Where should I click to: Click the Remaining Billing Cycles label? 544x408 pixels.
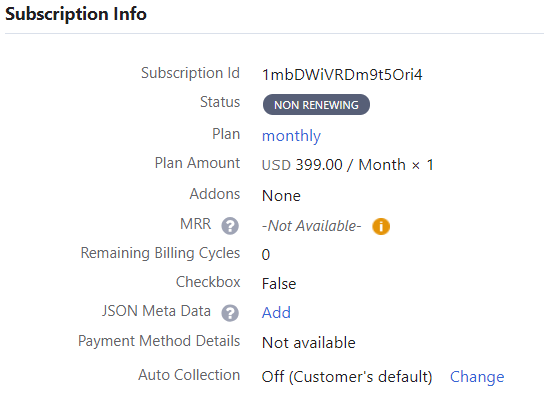pyautogui.click(x=160, y=253)
